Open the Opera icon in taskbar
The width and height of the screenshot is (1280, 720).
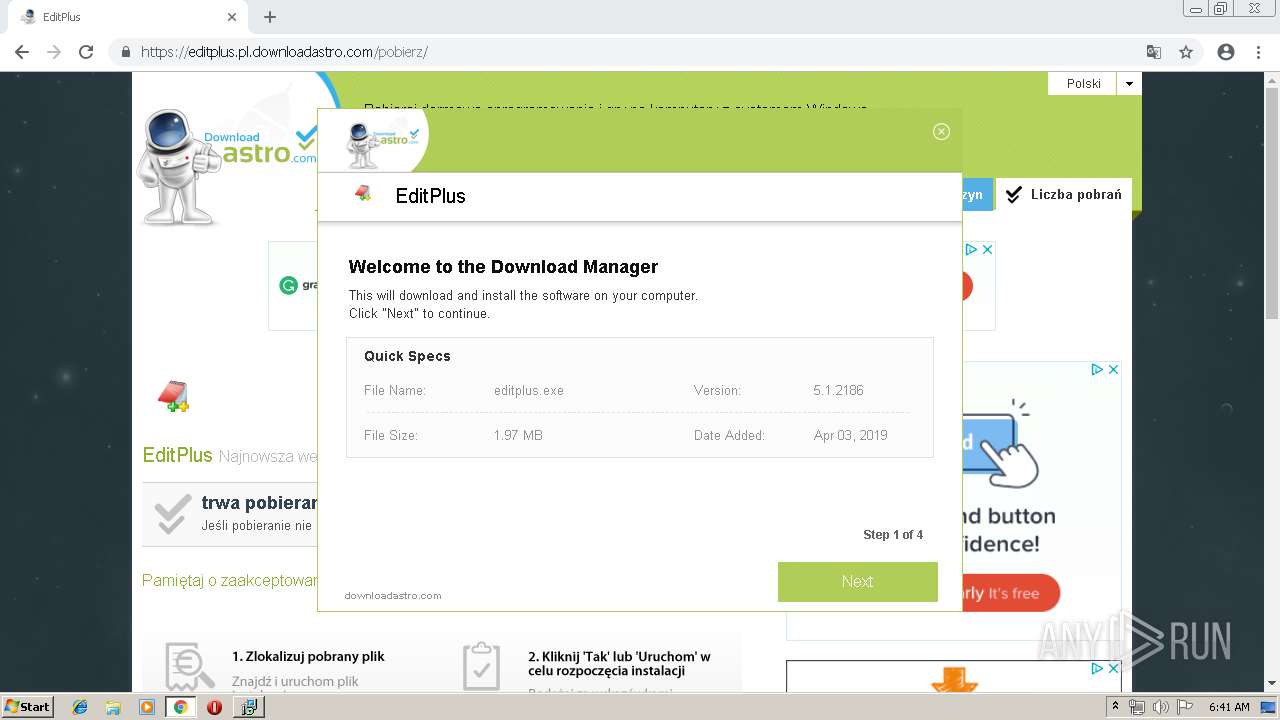214,707
